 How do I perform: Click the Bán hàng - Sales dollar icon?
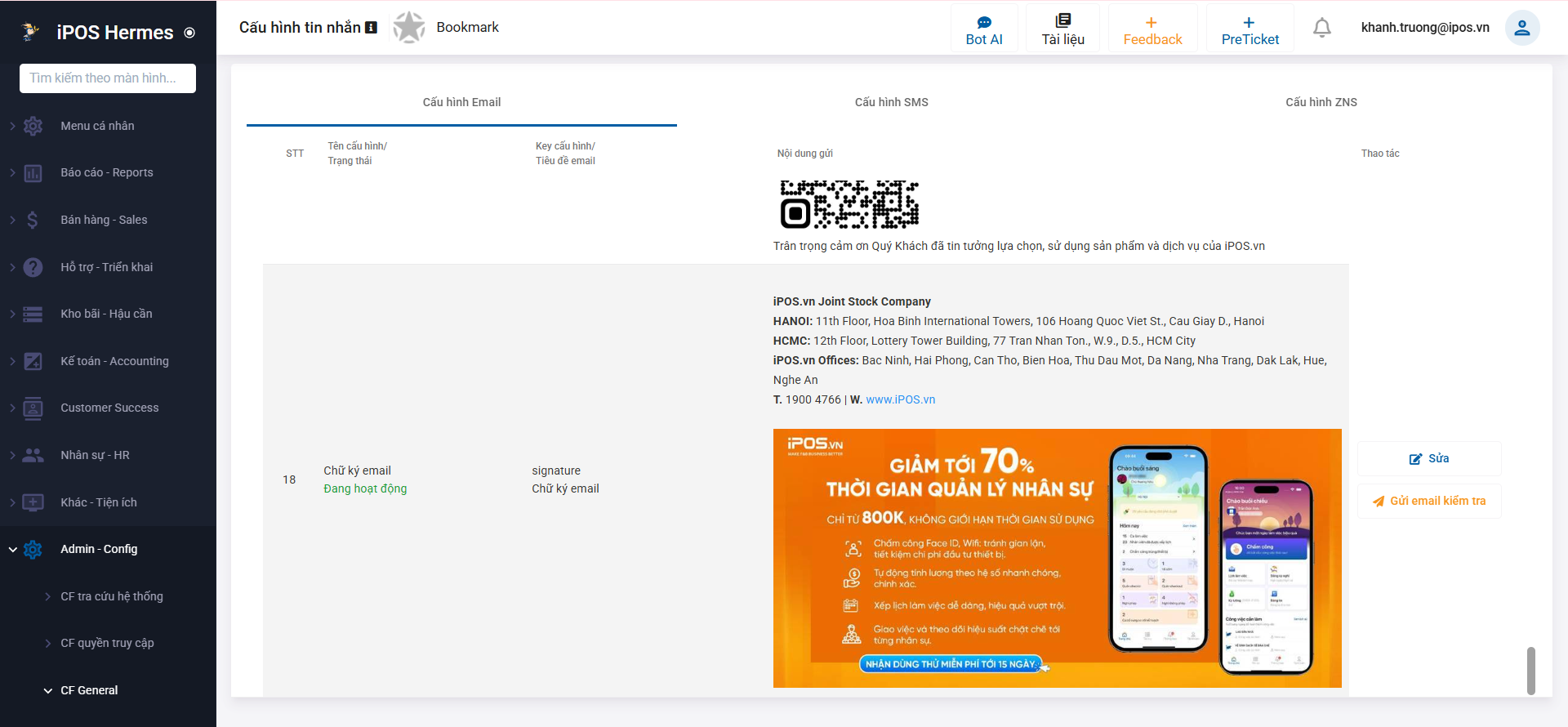[33, 220]
